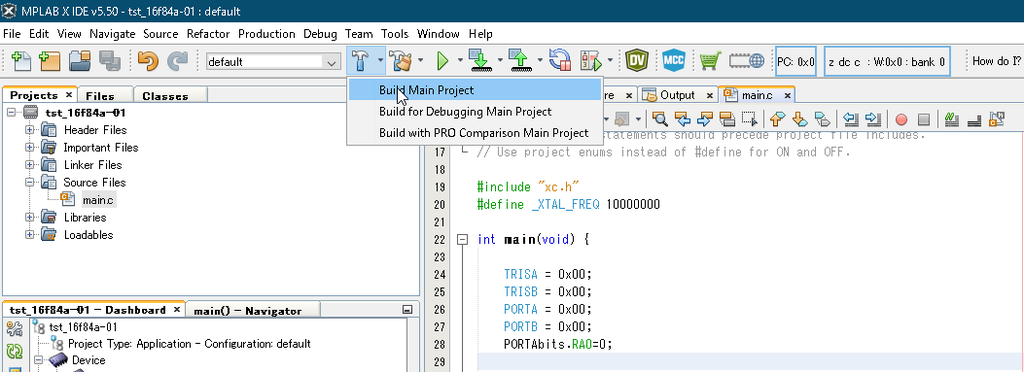Open the default configuration combo box

(x=273, y=62)
